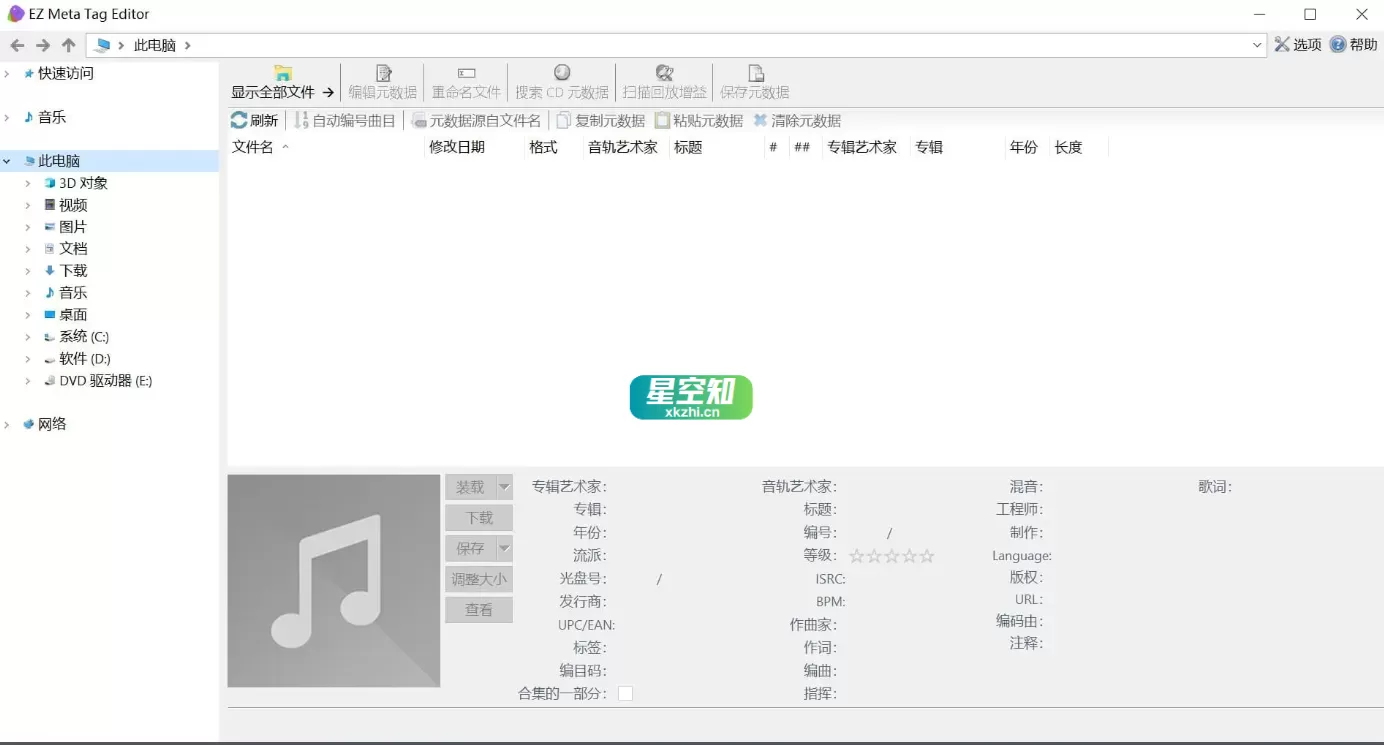Open the 装载 dropdown arrow
The width and height of the screenshot is (1384, 745).
(x=504, y=487)
